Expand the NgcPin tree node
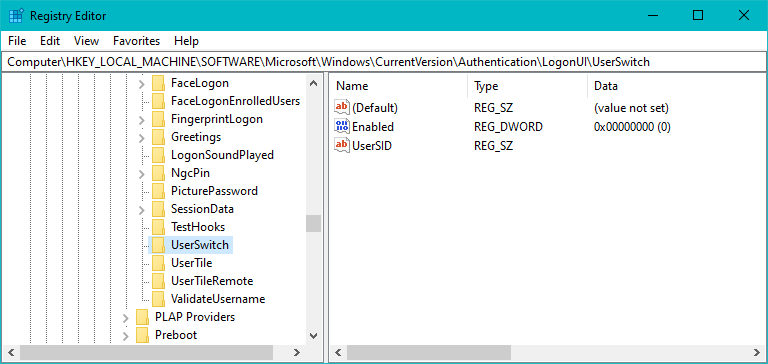Image resolution: width=768 pixels, height=364 pixels. (x=142, y=173)
